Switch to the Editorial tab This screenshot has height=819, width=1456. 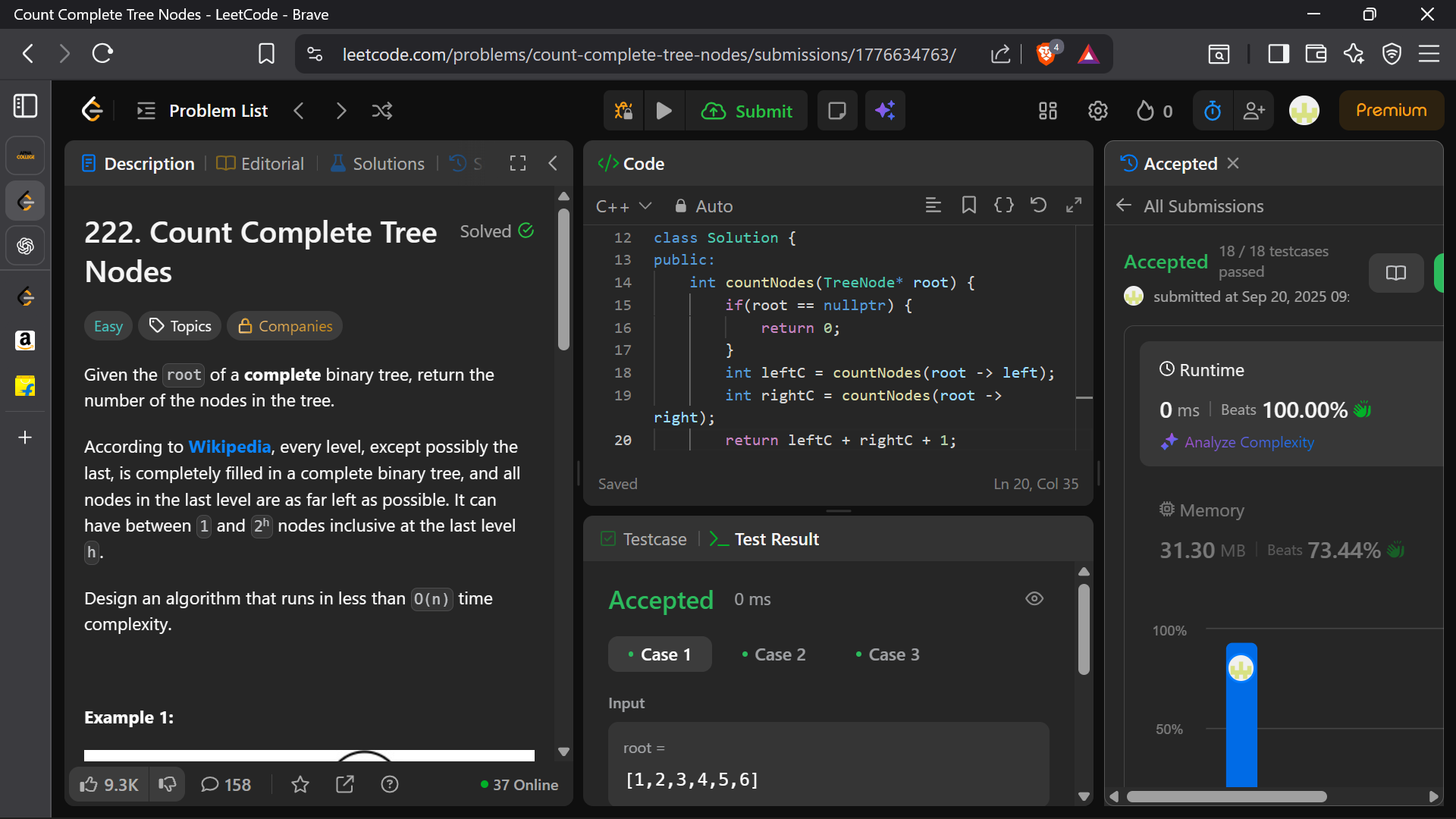(260, 164)
